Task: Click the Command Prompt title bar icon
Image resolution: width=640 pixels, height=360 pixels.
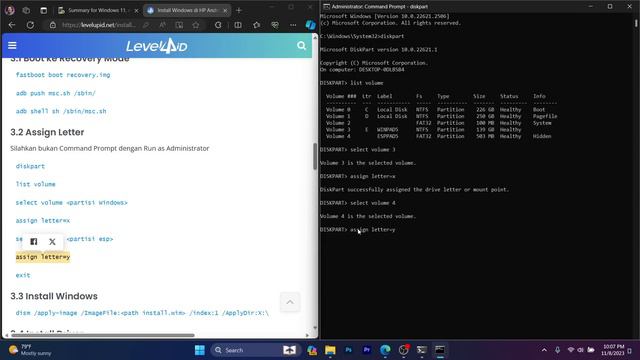Action: pos(326,7)
